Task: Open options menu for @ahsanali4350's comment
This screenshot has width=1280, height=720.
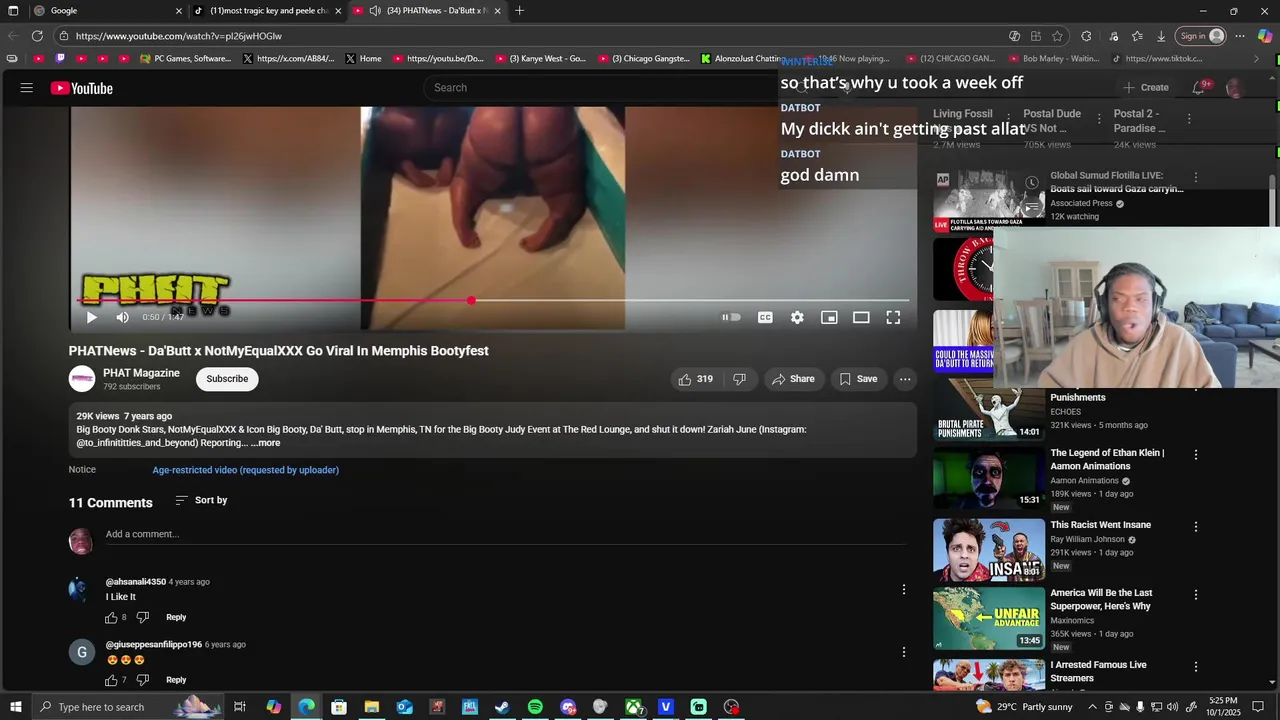Action: (904, 590)
